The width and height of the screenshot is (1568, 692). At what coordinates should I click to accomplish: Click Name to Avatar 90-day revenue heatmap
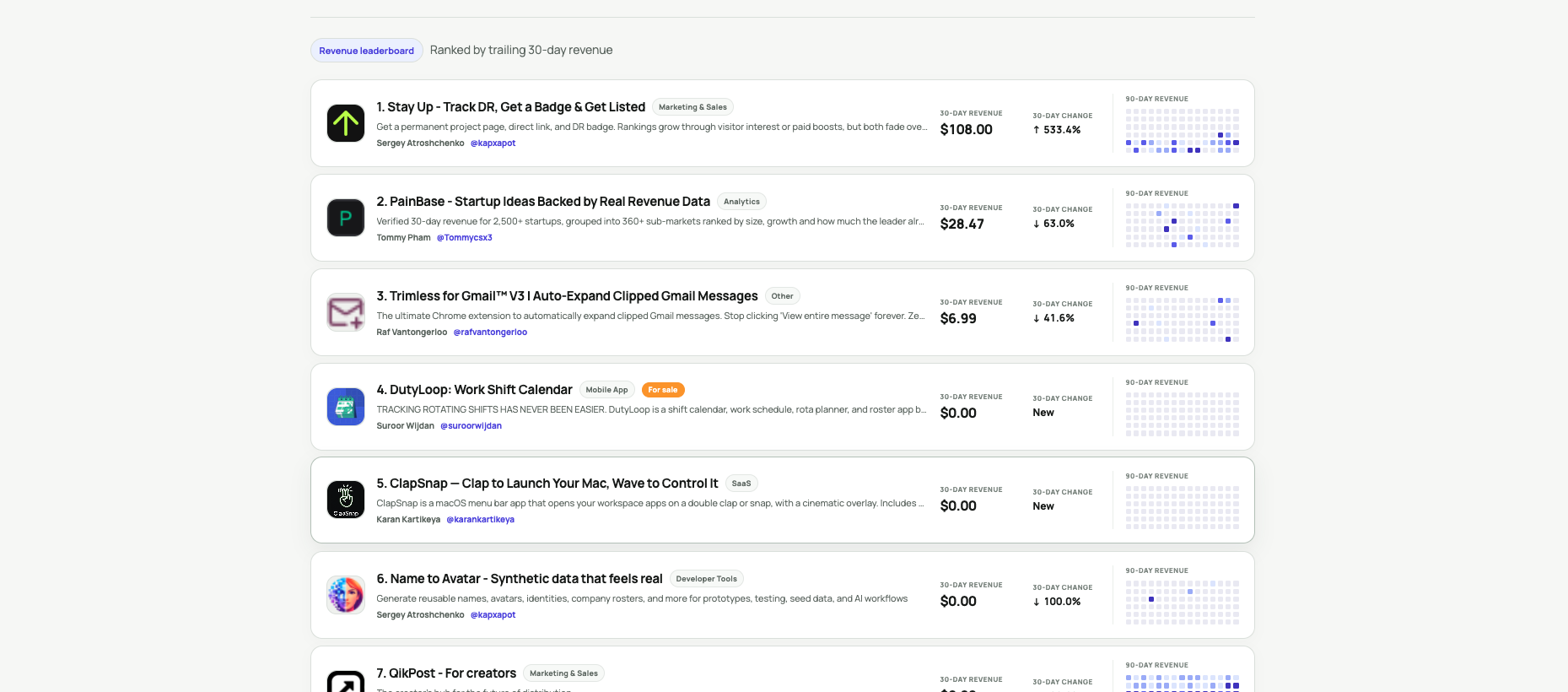[x=1183, y=602]
